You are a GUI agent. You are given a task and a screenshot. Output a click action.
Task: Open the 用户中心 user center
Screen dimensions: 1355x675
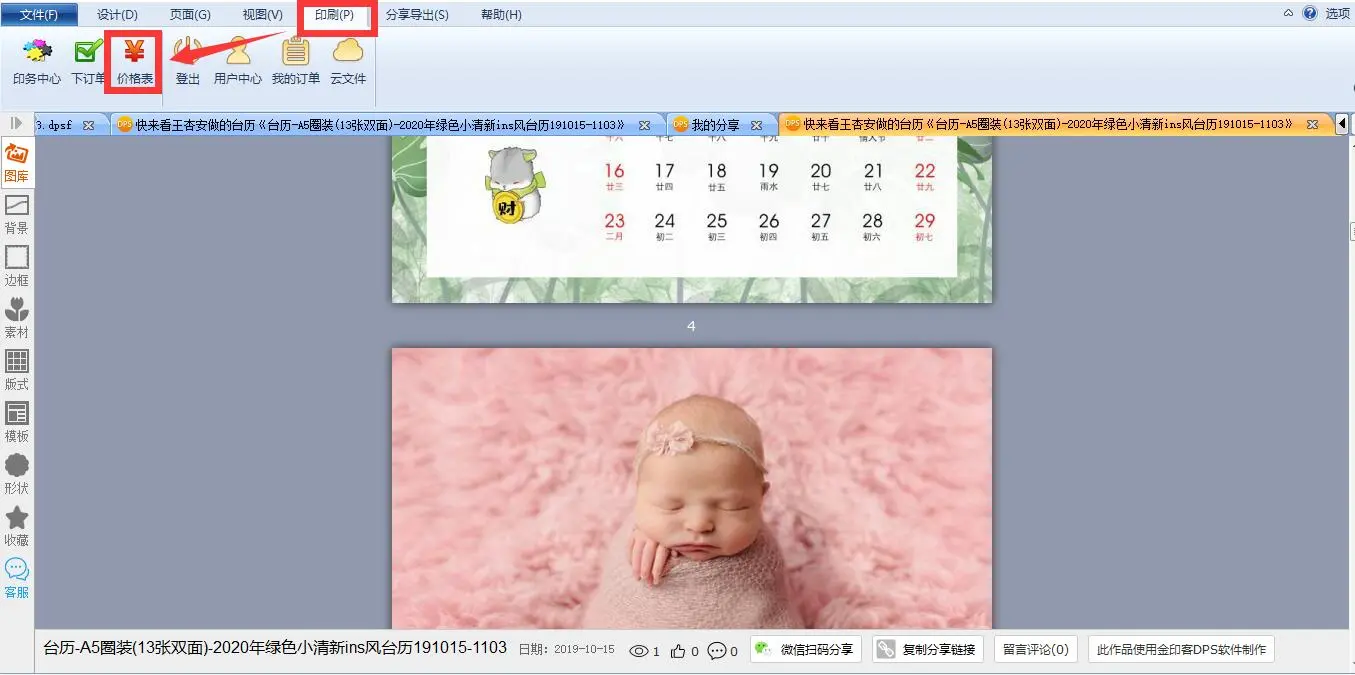[x=238, y=62]
